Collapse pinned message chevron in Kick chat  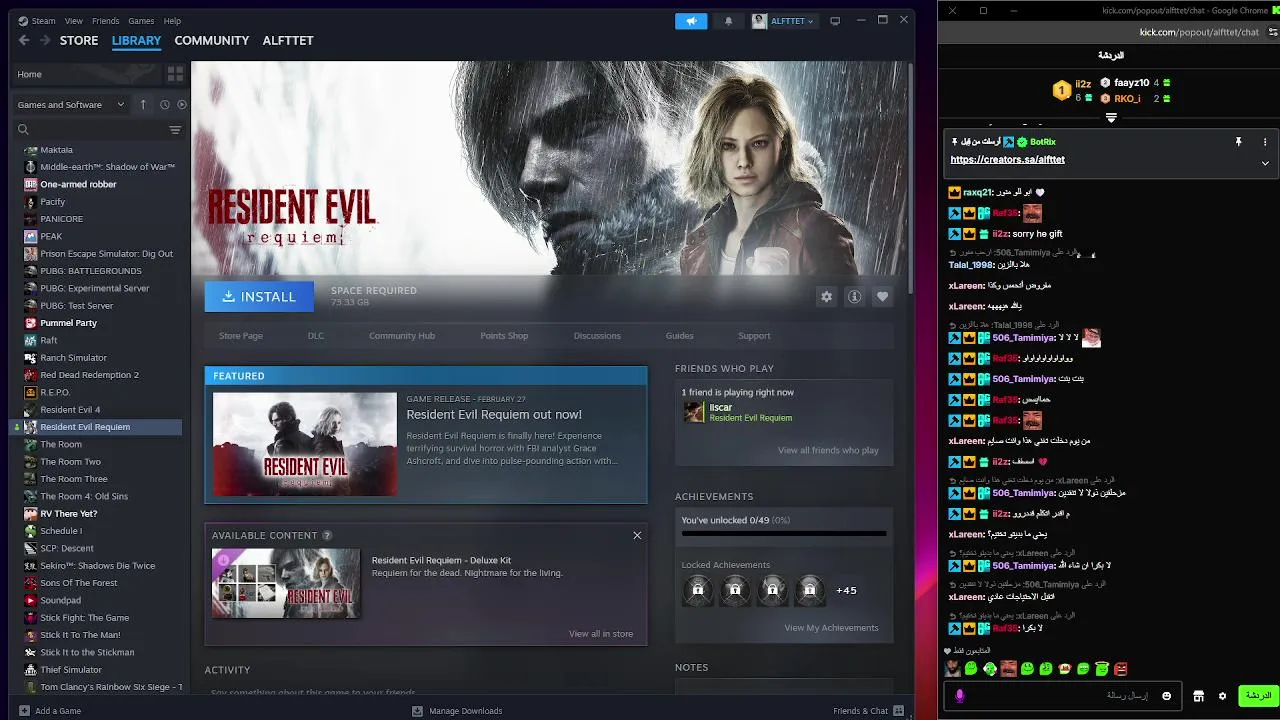point(1265,163)
